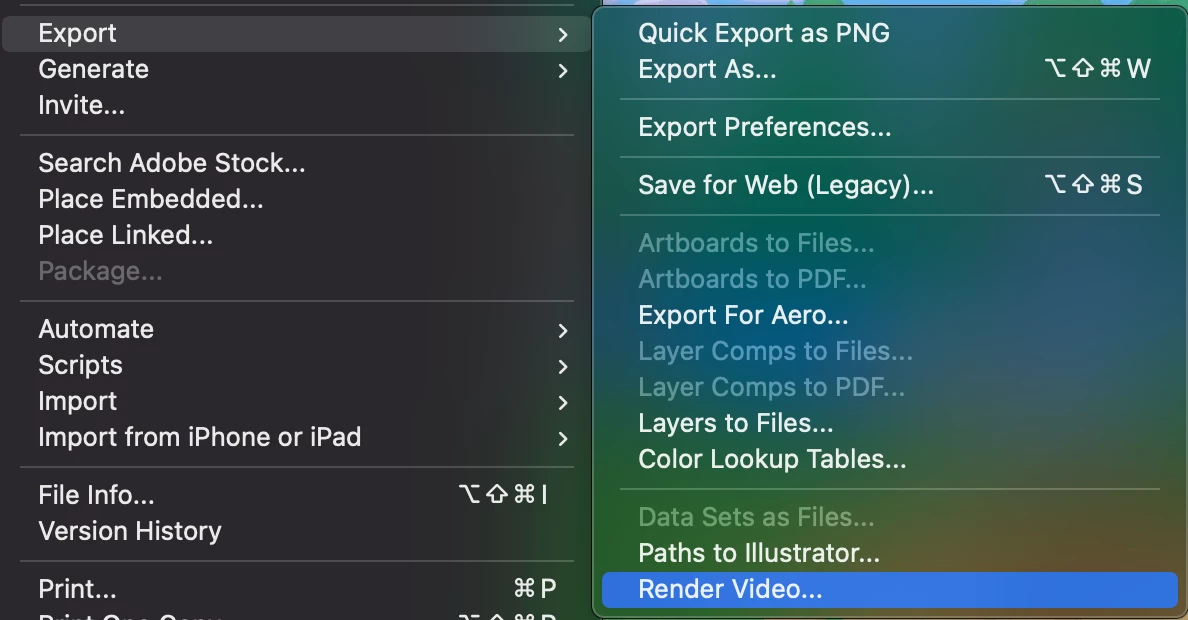The height and width of the screenshot is (620, 1188).
Task: Choose Paths to Illustrator...
Action: (889, 553)
